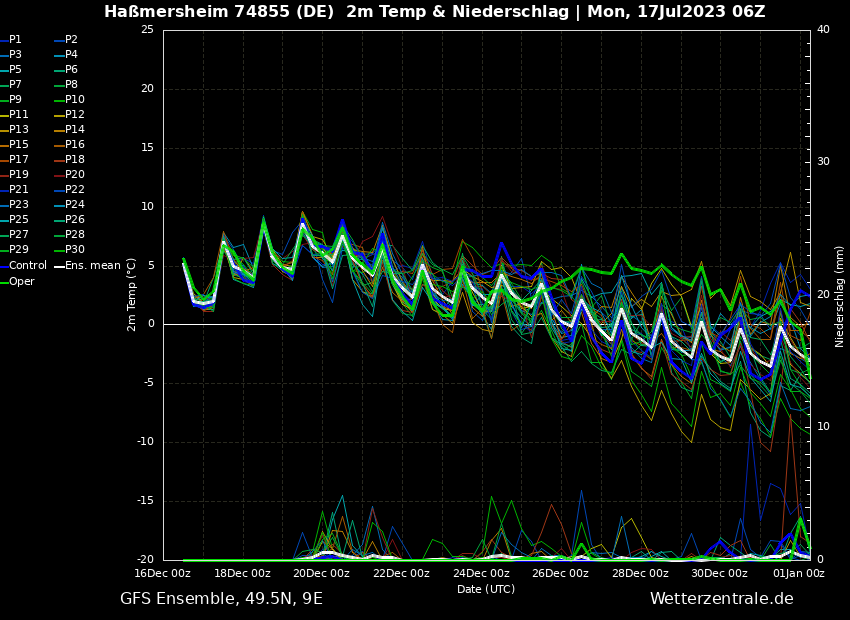Select the P15 legend entry

(x=19, y=145)
